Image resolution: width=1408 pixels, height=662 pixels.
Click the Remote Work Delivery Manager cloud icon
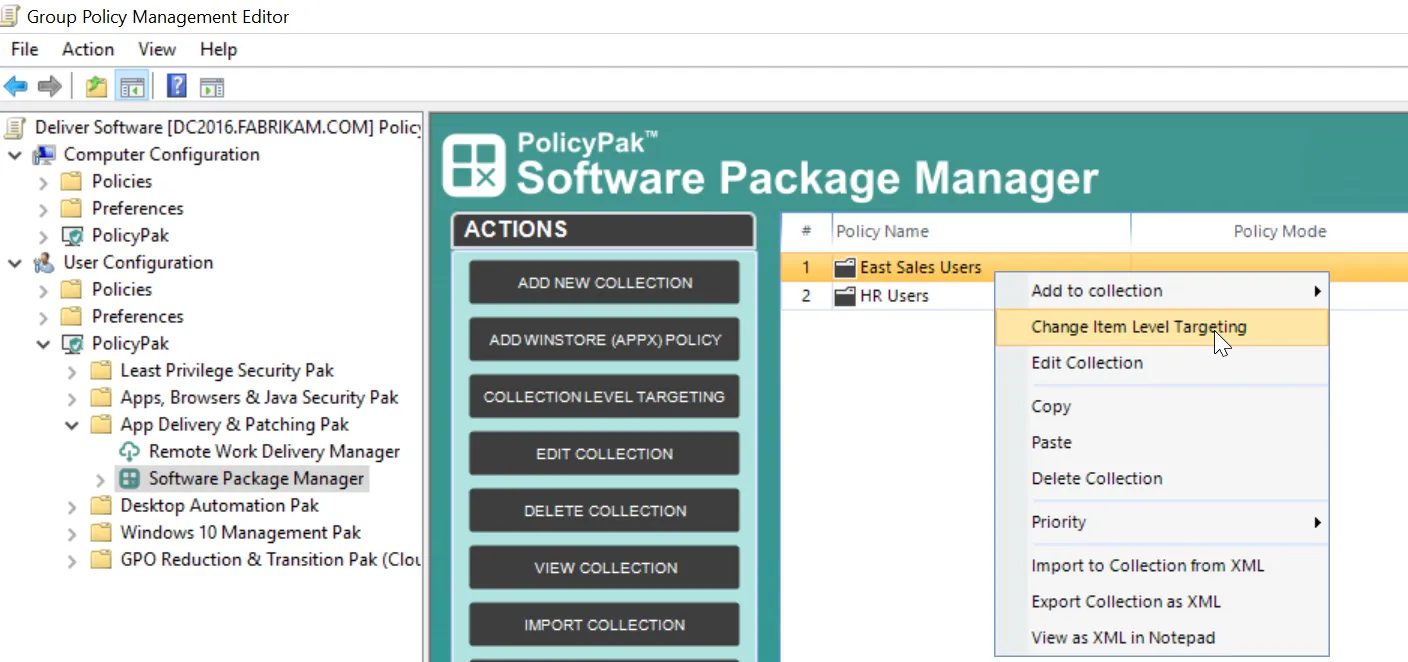coord(129,452)
